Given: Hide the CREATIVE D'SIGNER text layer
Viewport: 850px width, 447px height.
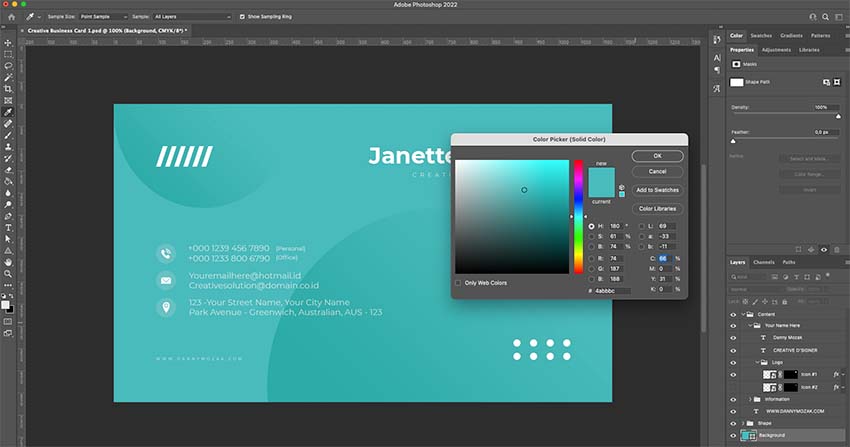Looking at the screenshot, I should (x=733, y=351).
